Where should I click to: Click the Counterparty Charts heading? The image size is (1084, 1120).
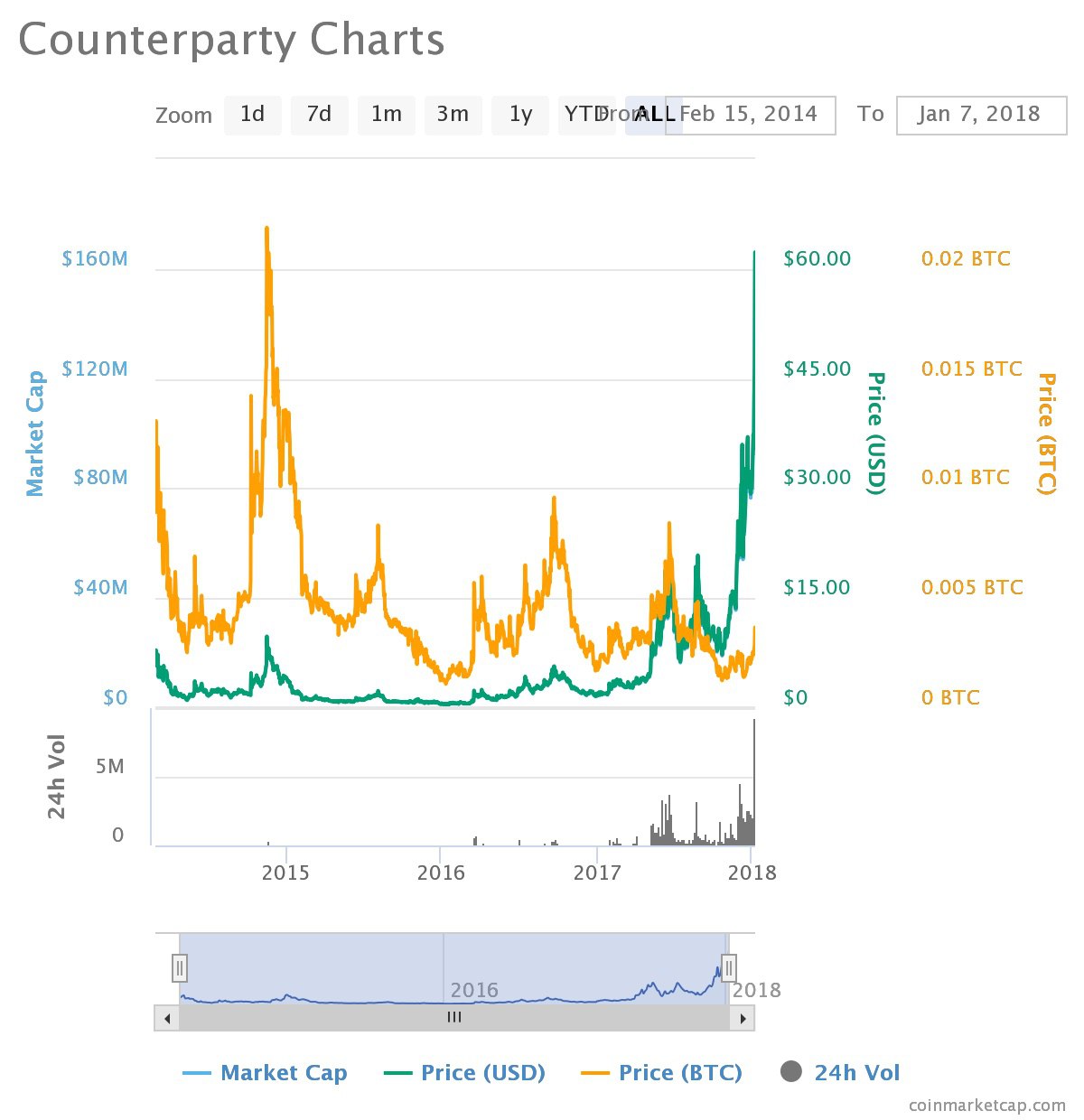coord(232,41)
